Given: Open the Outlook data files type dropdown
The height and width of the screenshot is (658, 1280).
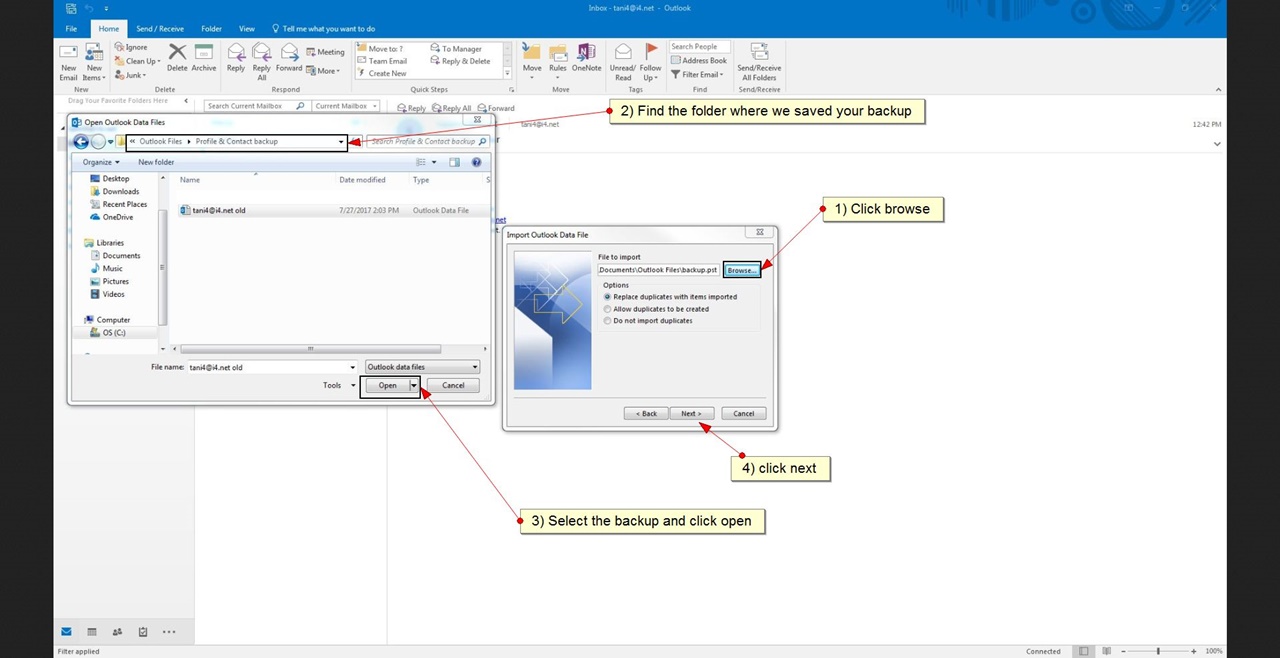Looking at the screenshot, I should (422, 367).
